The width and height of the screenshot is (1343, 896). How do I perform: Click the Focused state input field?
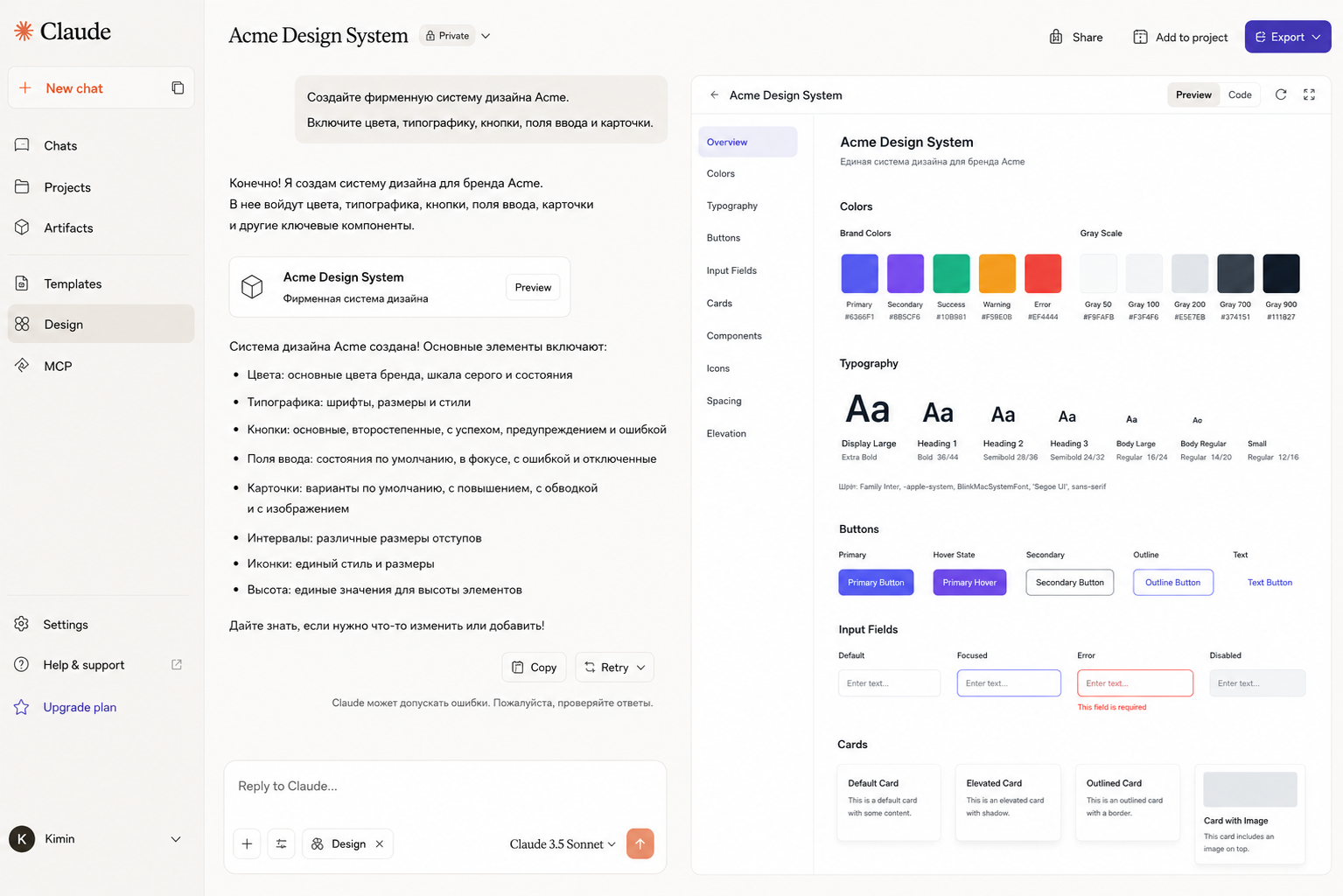coord(1009,683)
